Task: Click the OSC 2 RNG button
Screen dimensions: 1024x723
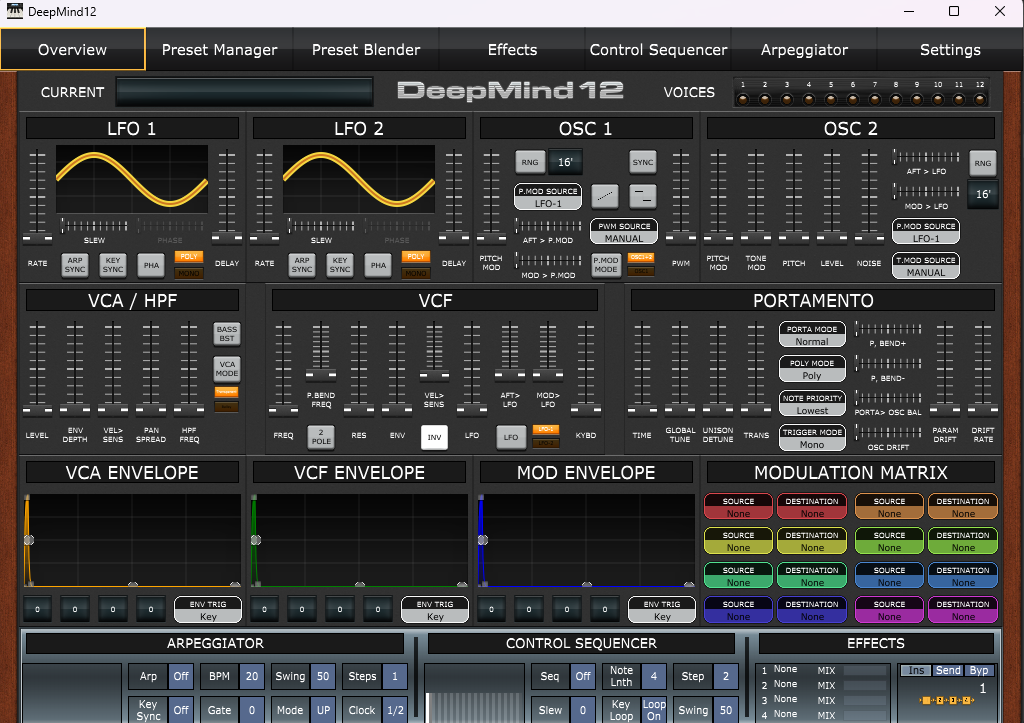Action: pos(982,163)
